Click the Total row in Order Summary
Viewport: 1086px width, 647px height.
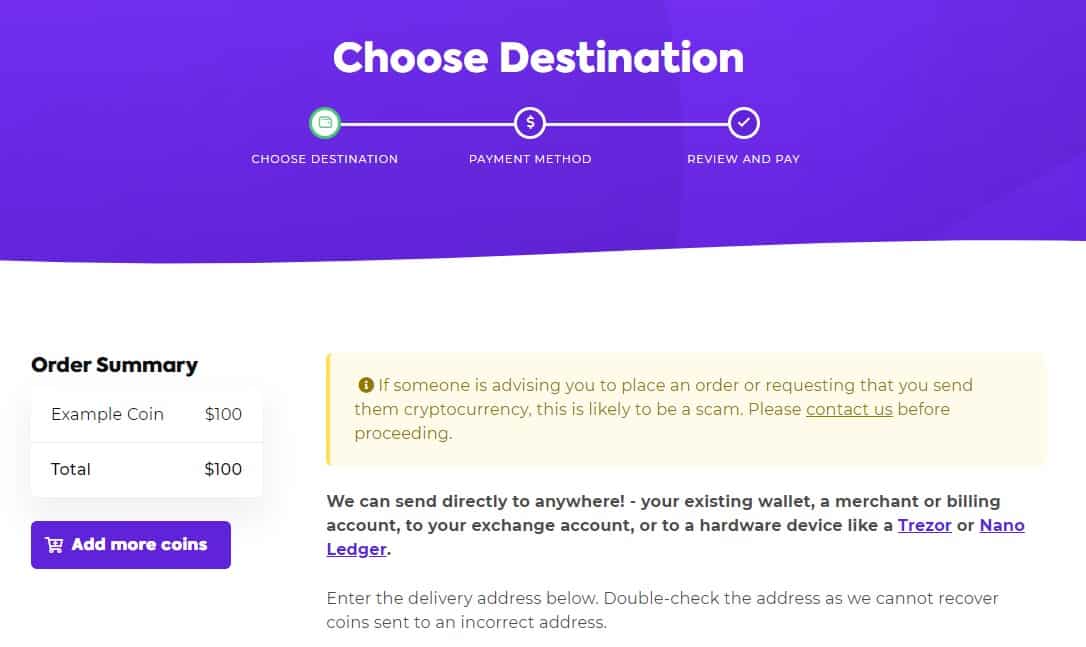(x=146, y=469)
